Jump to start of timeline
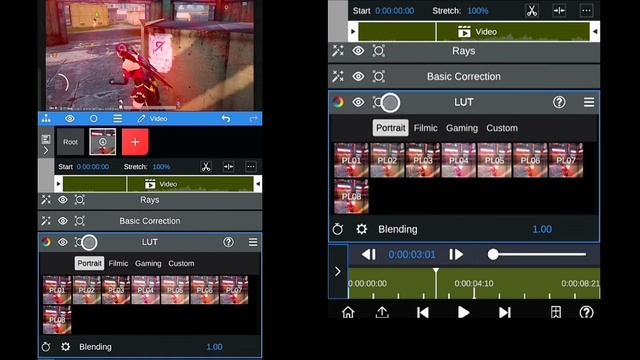The width and height of the screenshot is (640, 360). click(x=422, y=312)
